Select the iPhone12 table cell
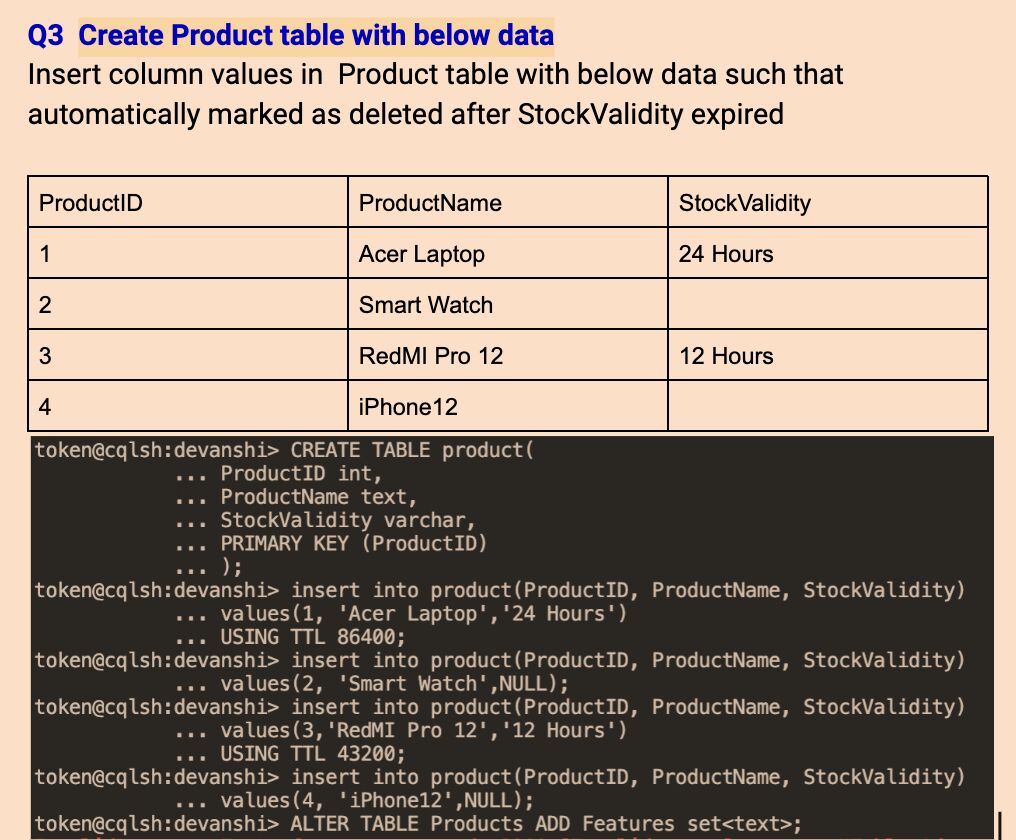The width and height of the screenshot is (1016, 840). click(508, 406)
